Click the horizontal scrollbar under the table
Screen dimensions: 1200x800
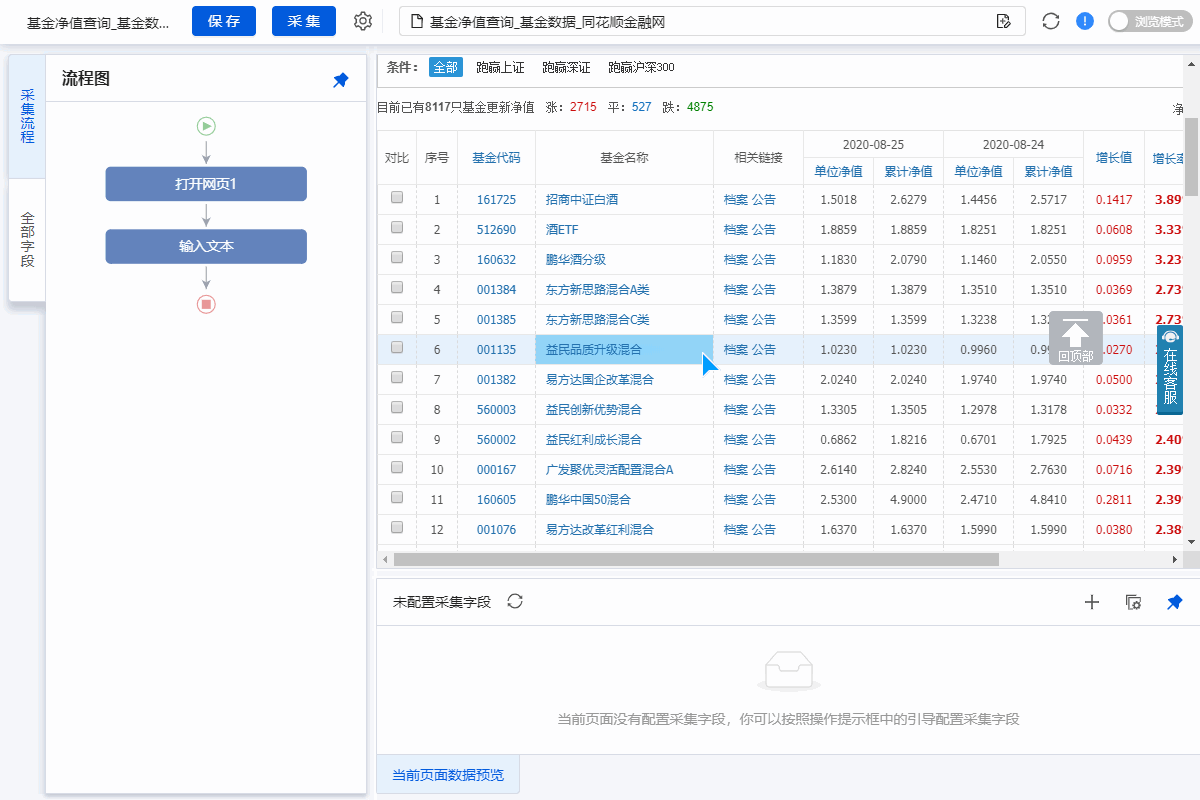pos(695,560)
